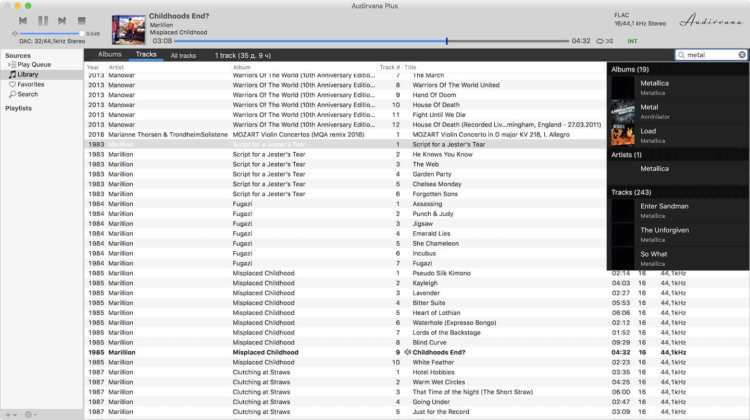The height and width of the screenshot is (420, 750).
Task: Stop playback with the stop button
Action: [x=82, y=21]
